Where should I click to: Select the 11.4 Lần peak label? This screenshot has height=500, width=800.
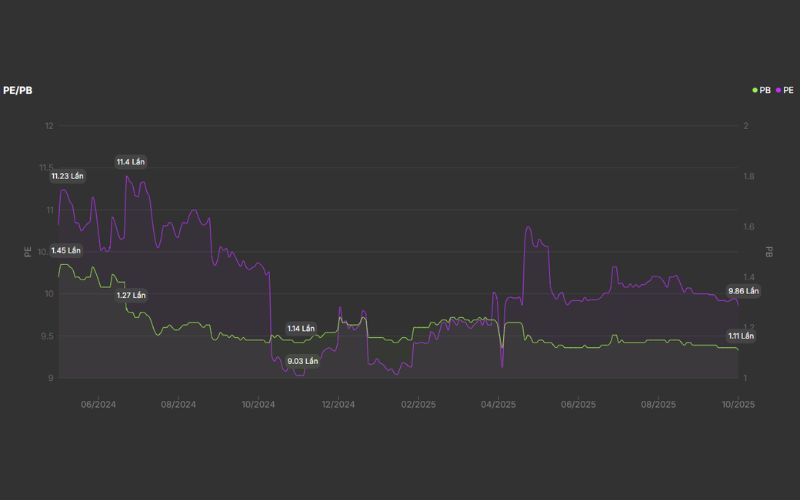(x=132, y=162)
